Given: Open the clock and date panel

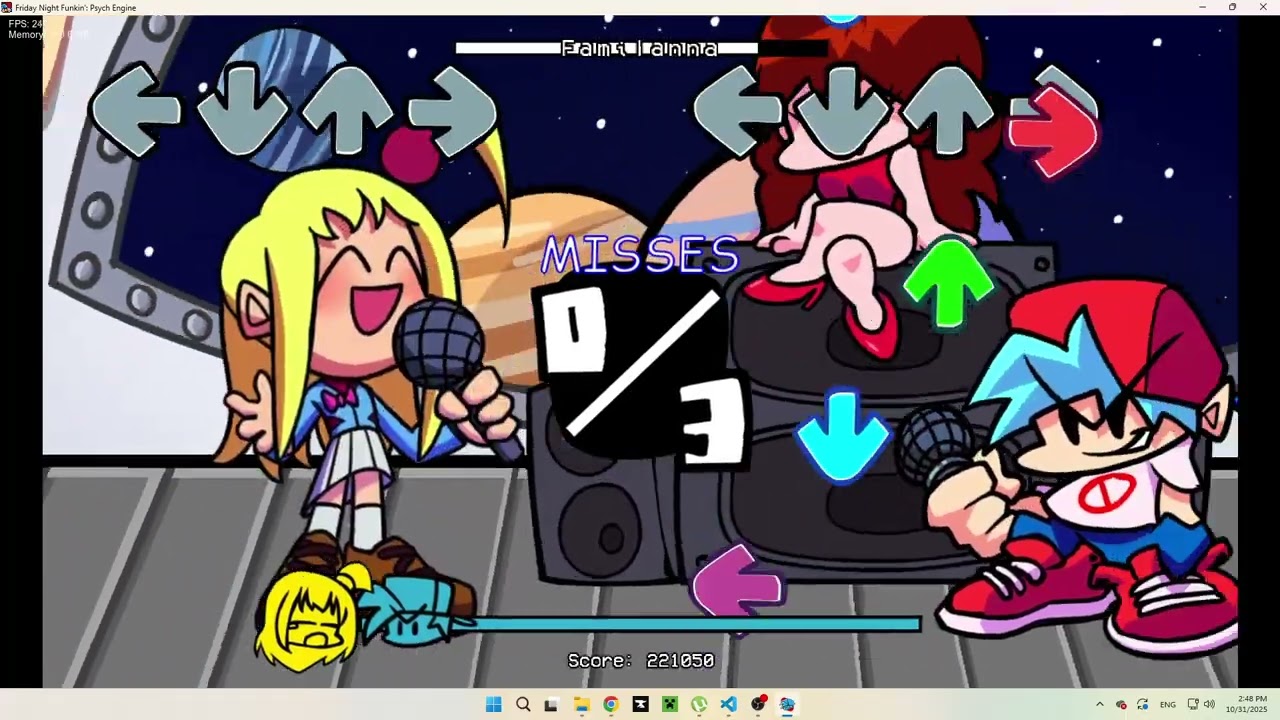Looking at the screenshot, I should click(x=1246, y=704).
